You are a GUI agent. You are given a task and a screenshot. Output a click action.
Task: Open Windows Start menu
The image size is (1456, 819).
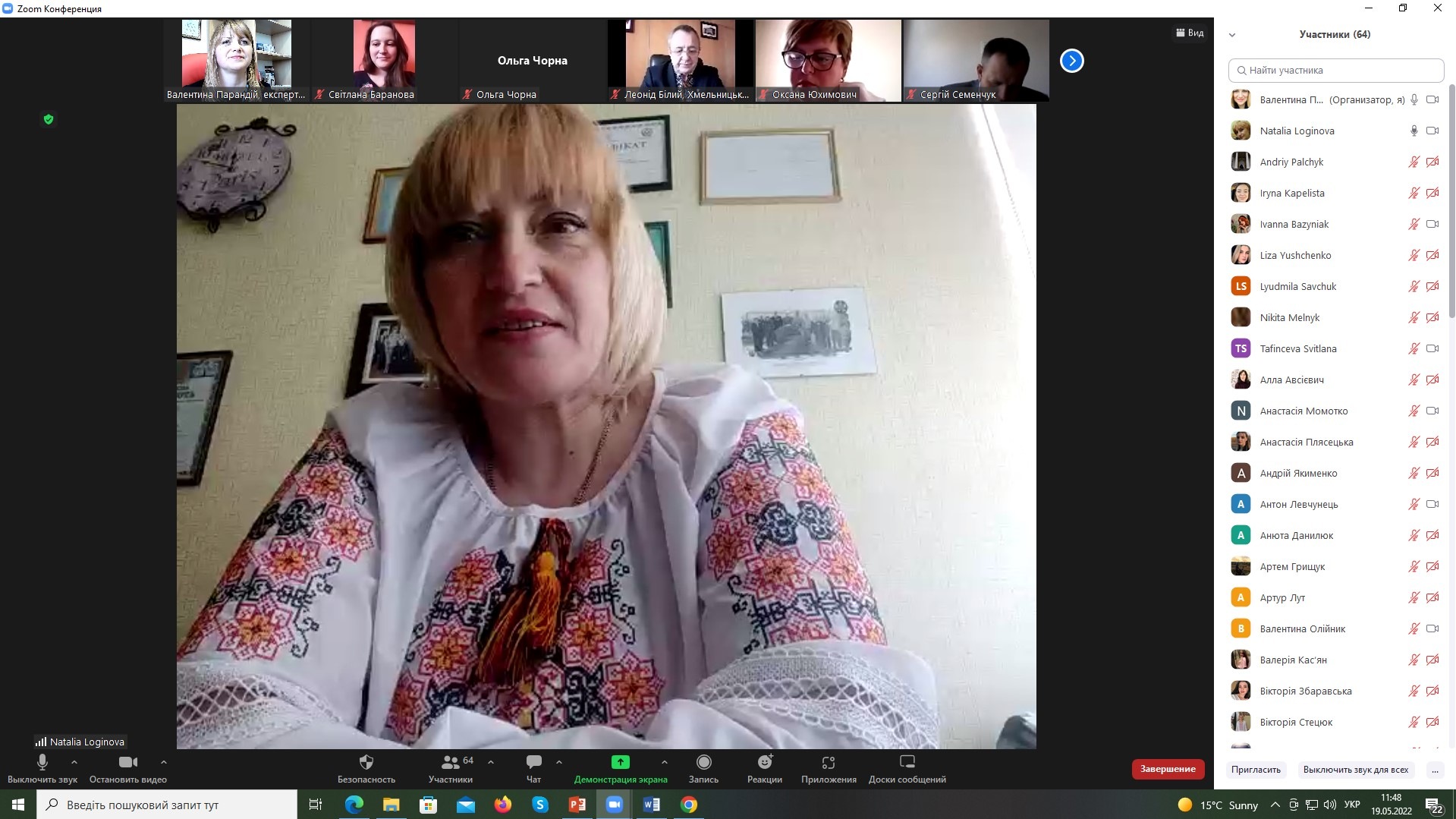coord(18,805)
